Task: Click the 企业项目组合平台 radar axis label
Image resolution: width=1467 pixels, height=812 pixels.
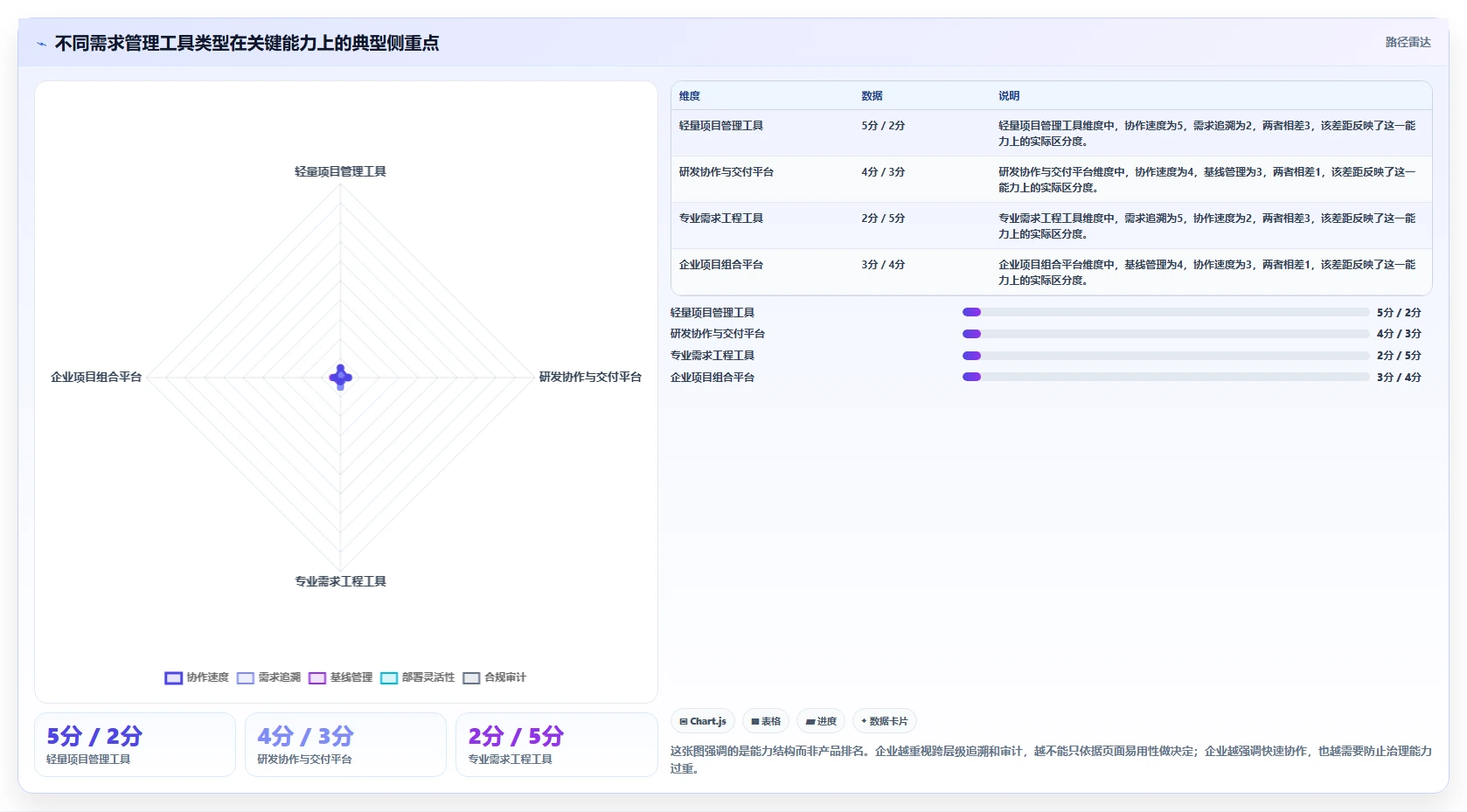Action: coord(96,377)
